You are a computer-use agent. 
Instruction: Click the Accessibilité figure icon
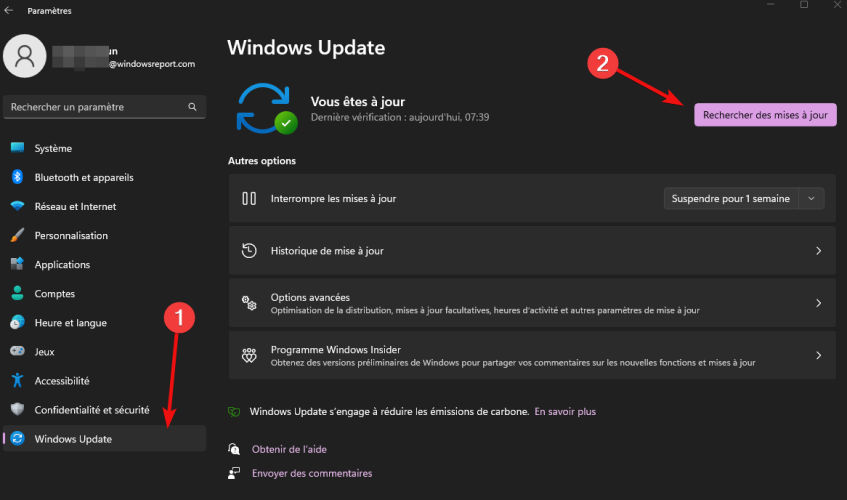[17, 380]
